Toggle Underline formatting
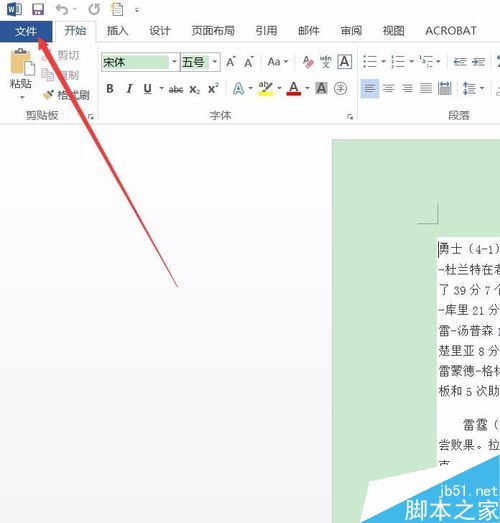 (147, 89)
